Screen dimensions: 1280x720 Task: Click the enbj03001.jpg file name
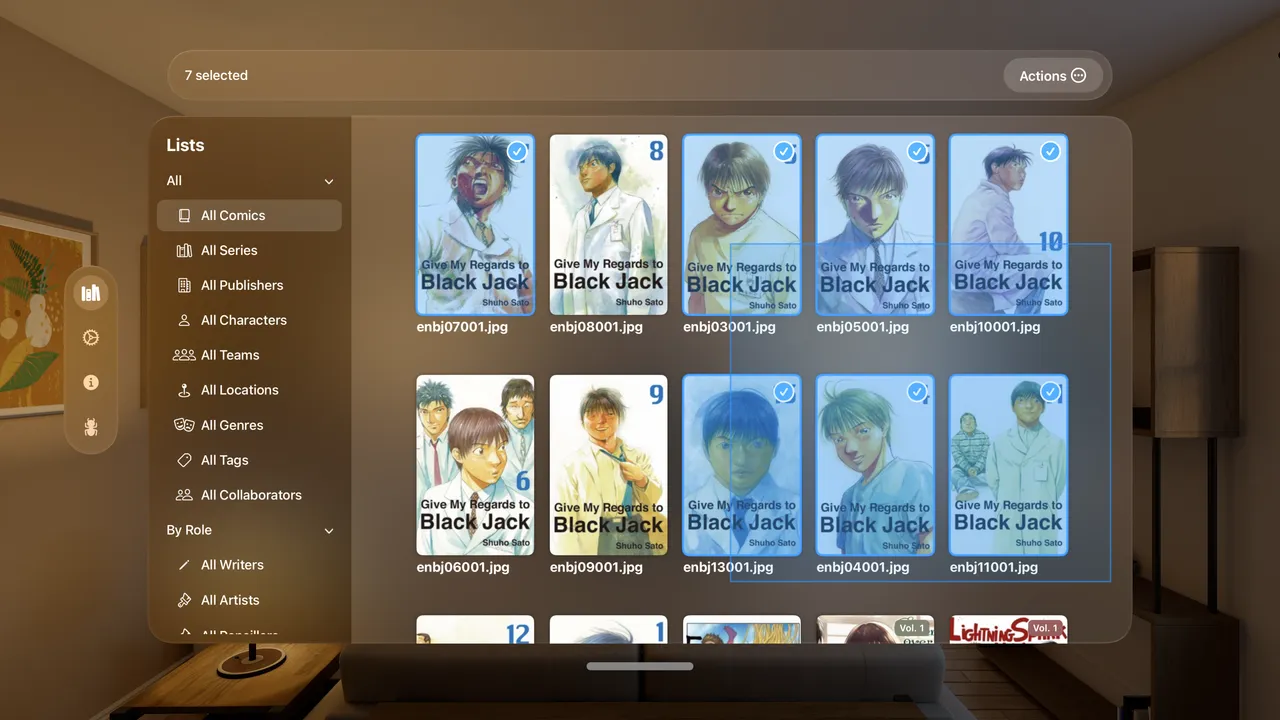(x=730, y=327)
